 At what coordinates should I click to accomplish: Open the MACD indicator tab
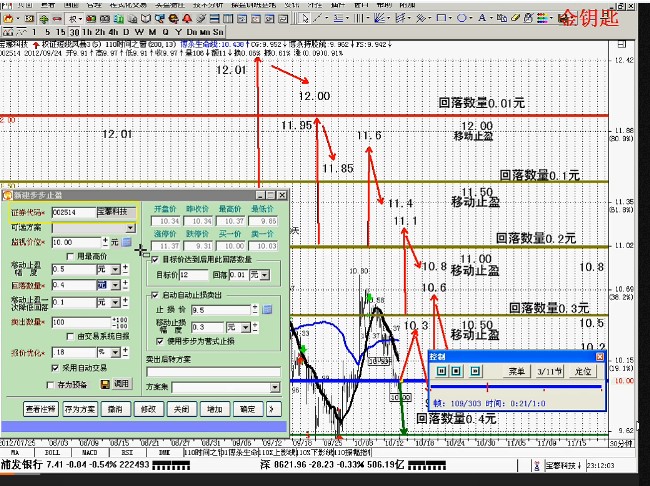89,452
